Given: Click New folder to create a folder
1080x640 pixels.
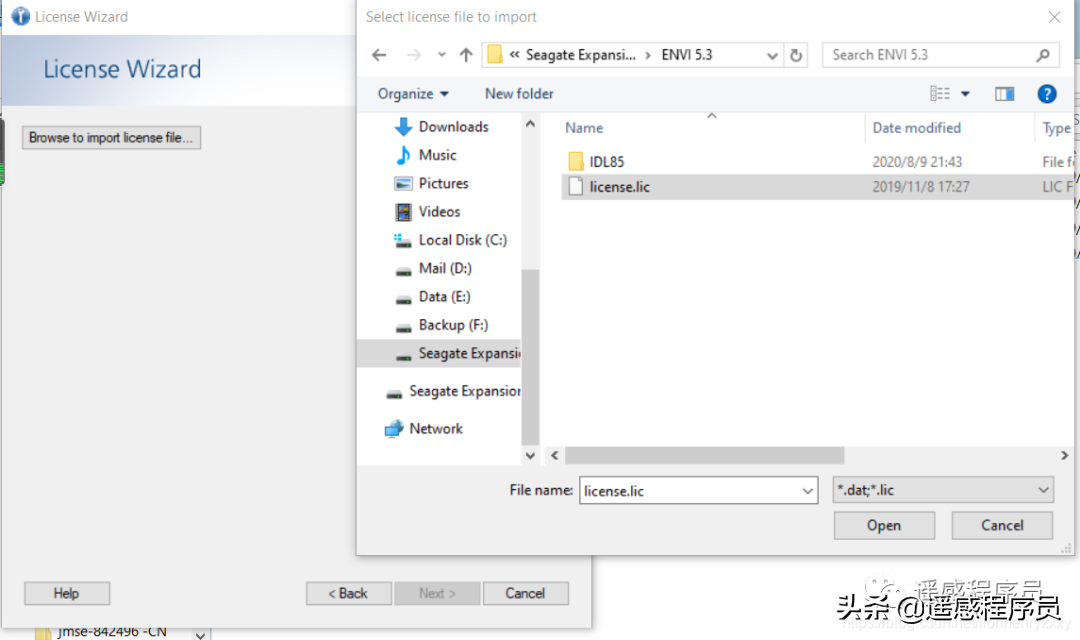Looking at the screenshot, I should tap(518, 93).
